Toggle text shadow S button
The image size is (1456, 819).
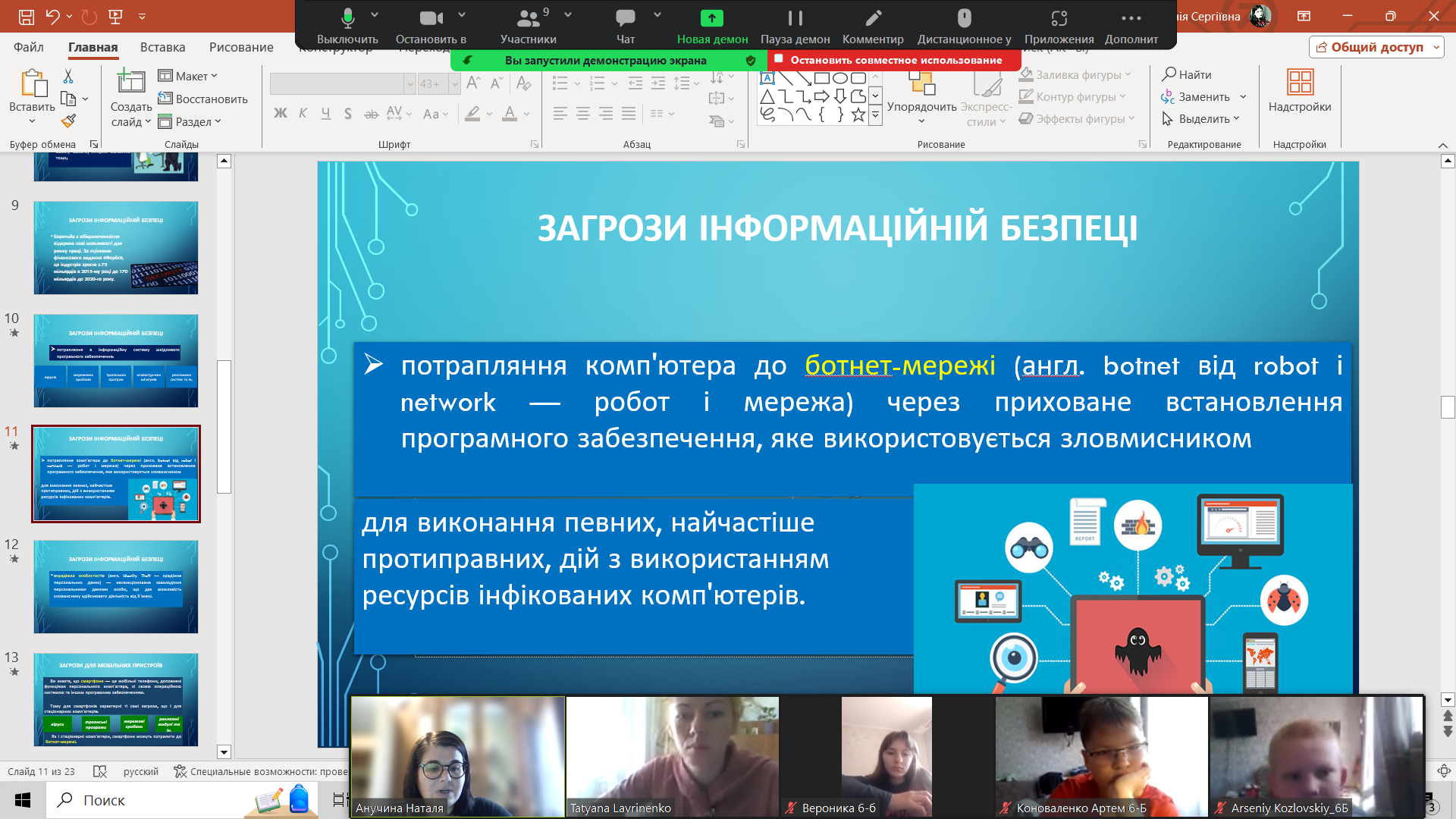(x=348, y=113)
